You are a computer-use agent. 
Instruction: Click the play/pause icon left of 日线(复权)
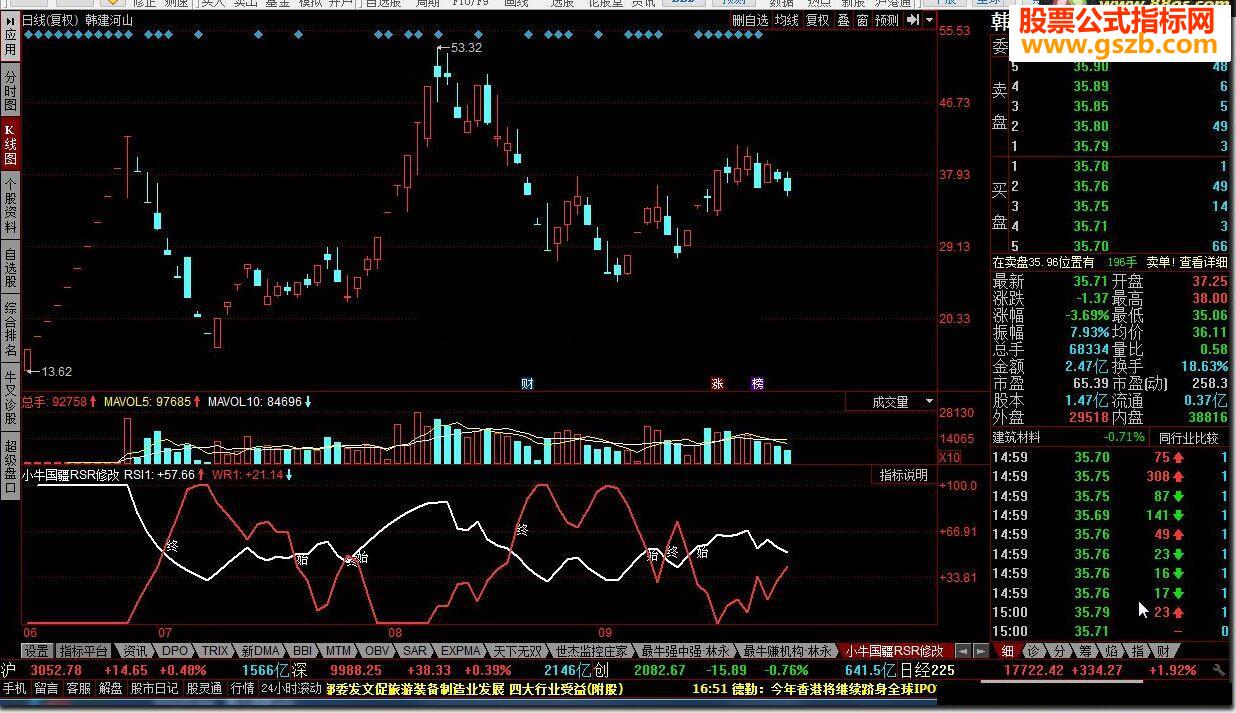(x=10, y=19)
